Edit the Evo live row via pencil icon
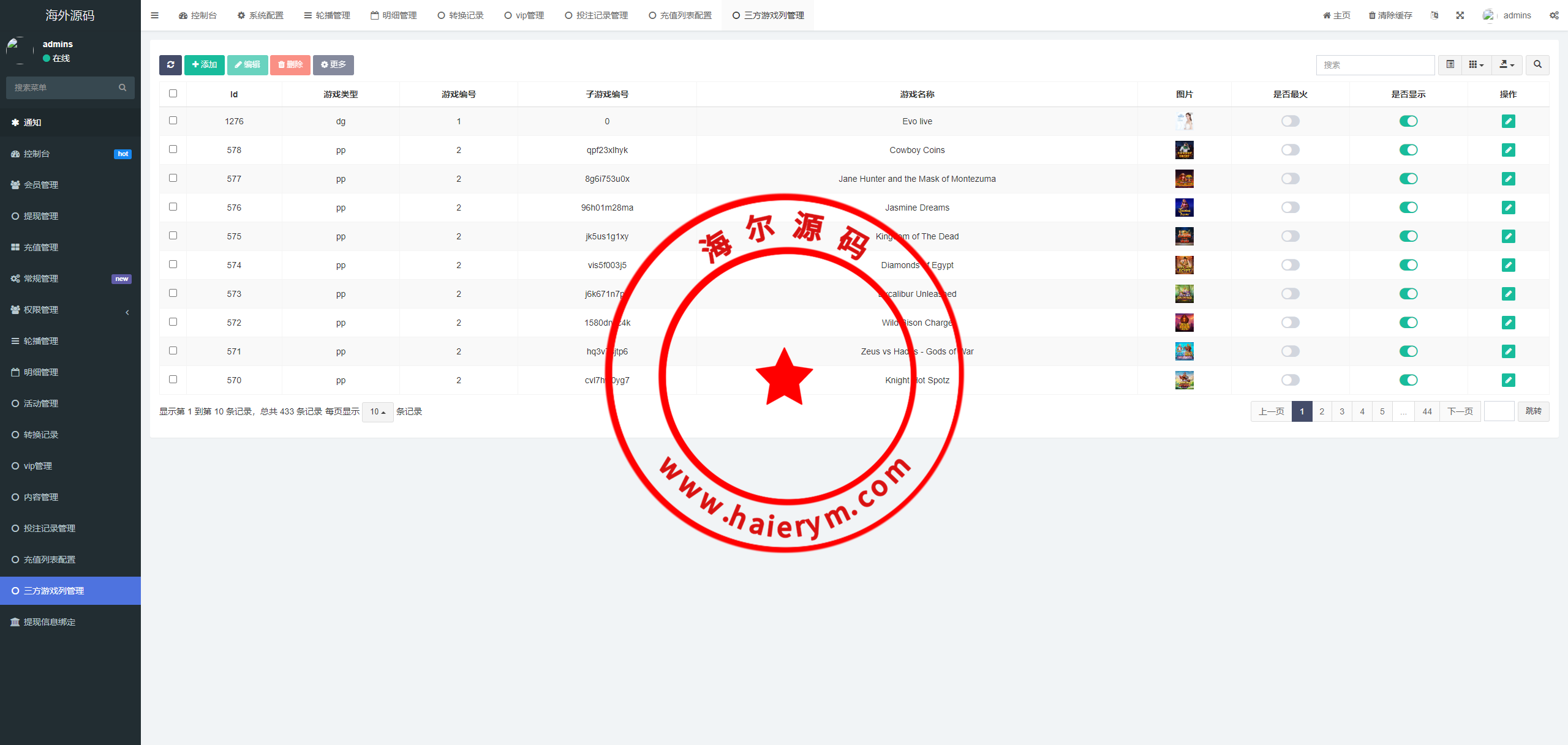Viewport: 1568px width, 745px height. pyautogui.click(x=1509, y=121)
